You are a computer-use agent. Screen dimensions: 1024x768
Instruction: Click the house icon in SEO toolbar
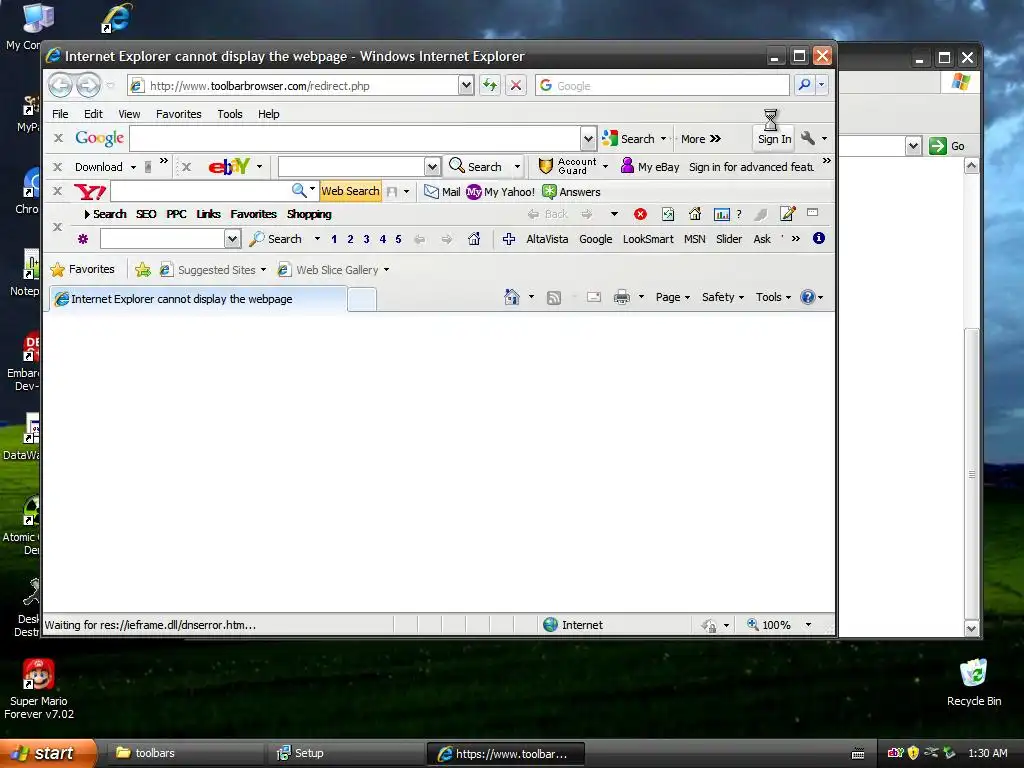[x=695, y=214]
